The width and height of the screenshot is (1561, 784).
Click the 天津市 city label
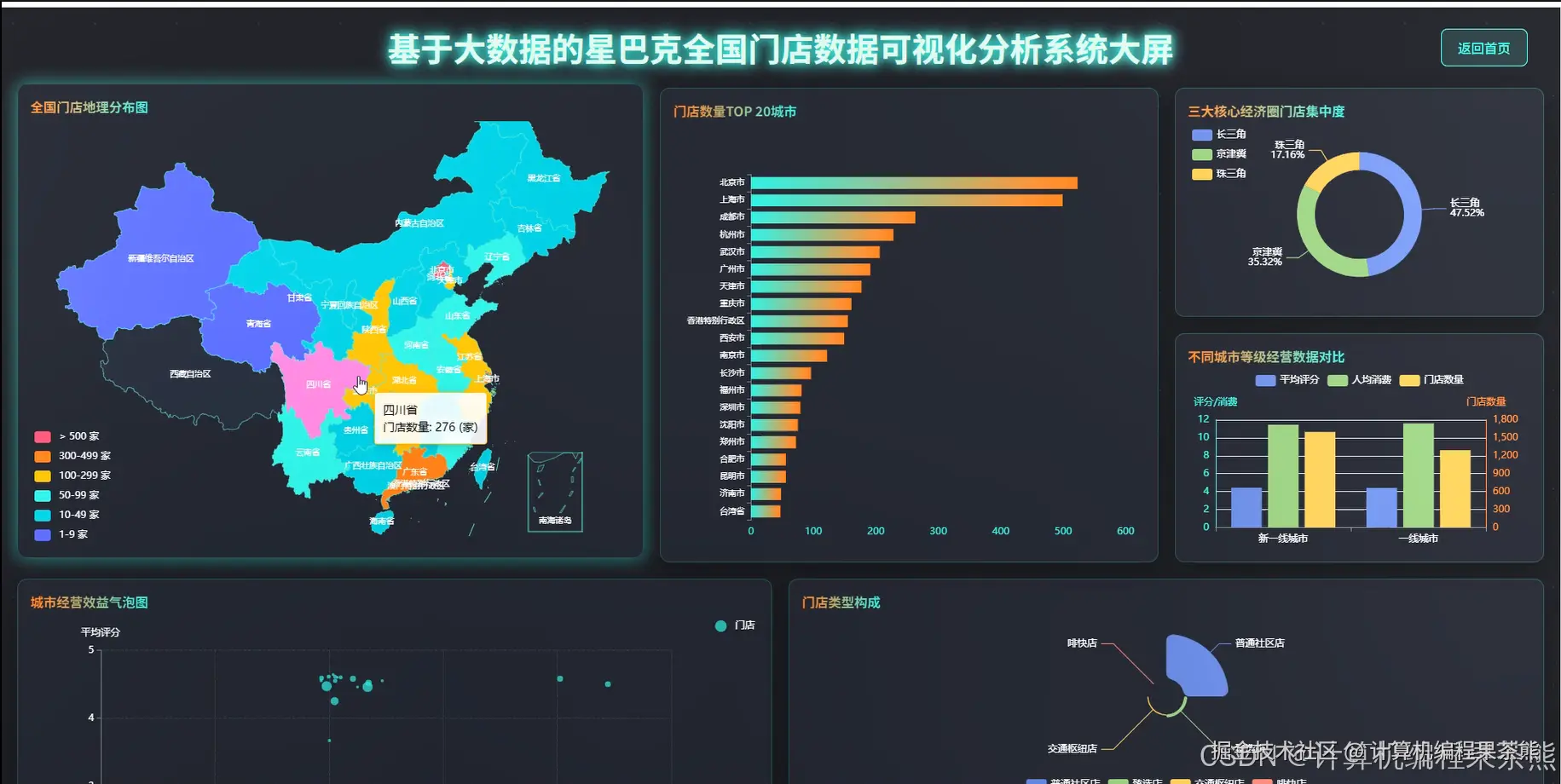pos(731,286)
